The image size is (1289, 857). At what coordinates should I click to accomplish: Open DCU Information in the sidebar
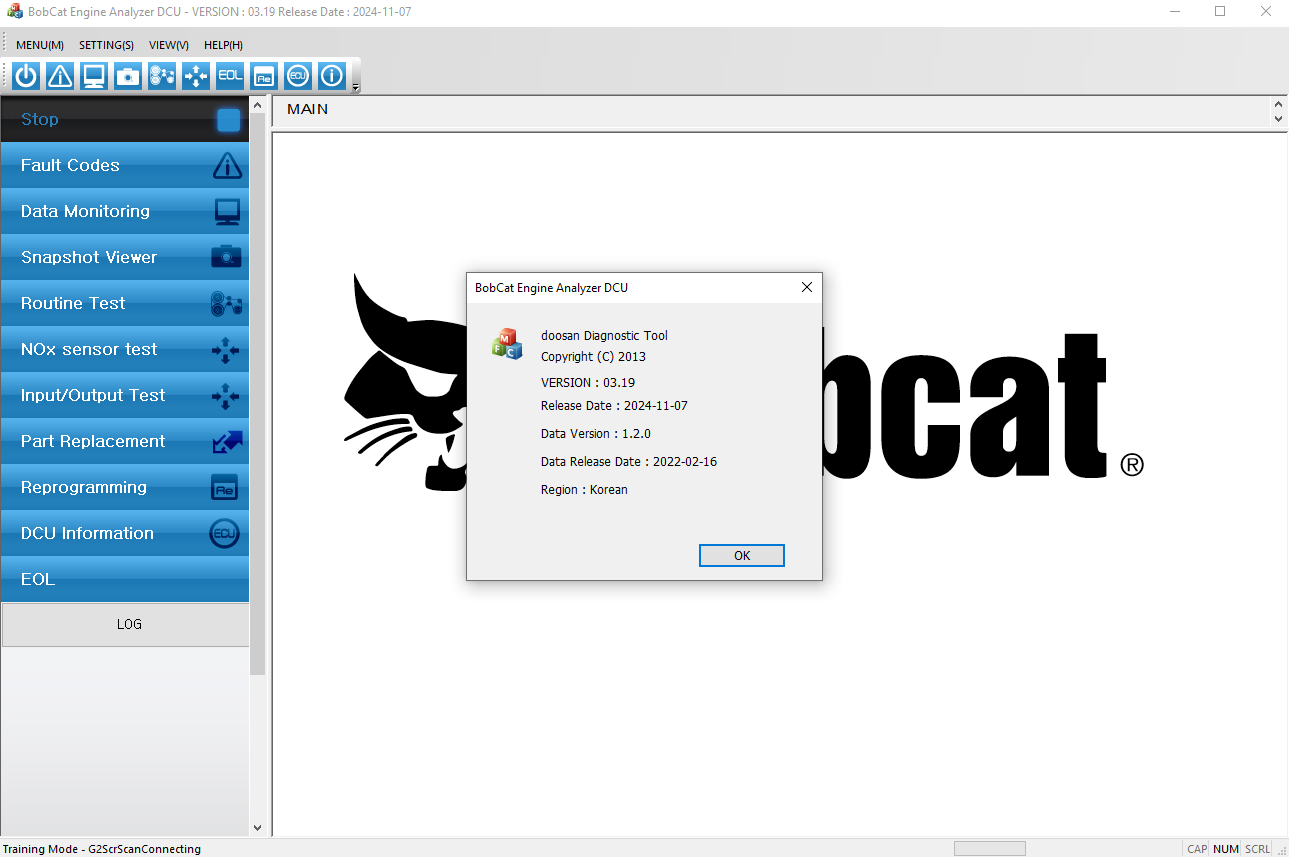click(125, 533)
